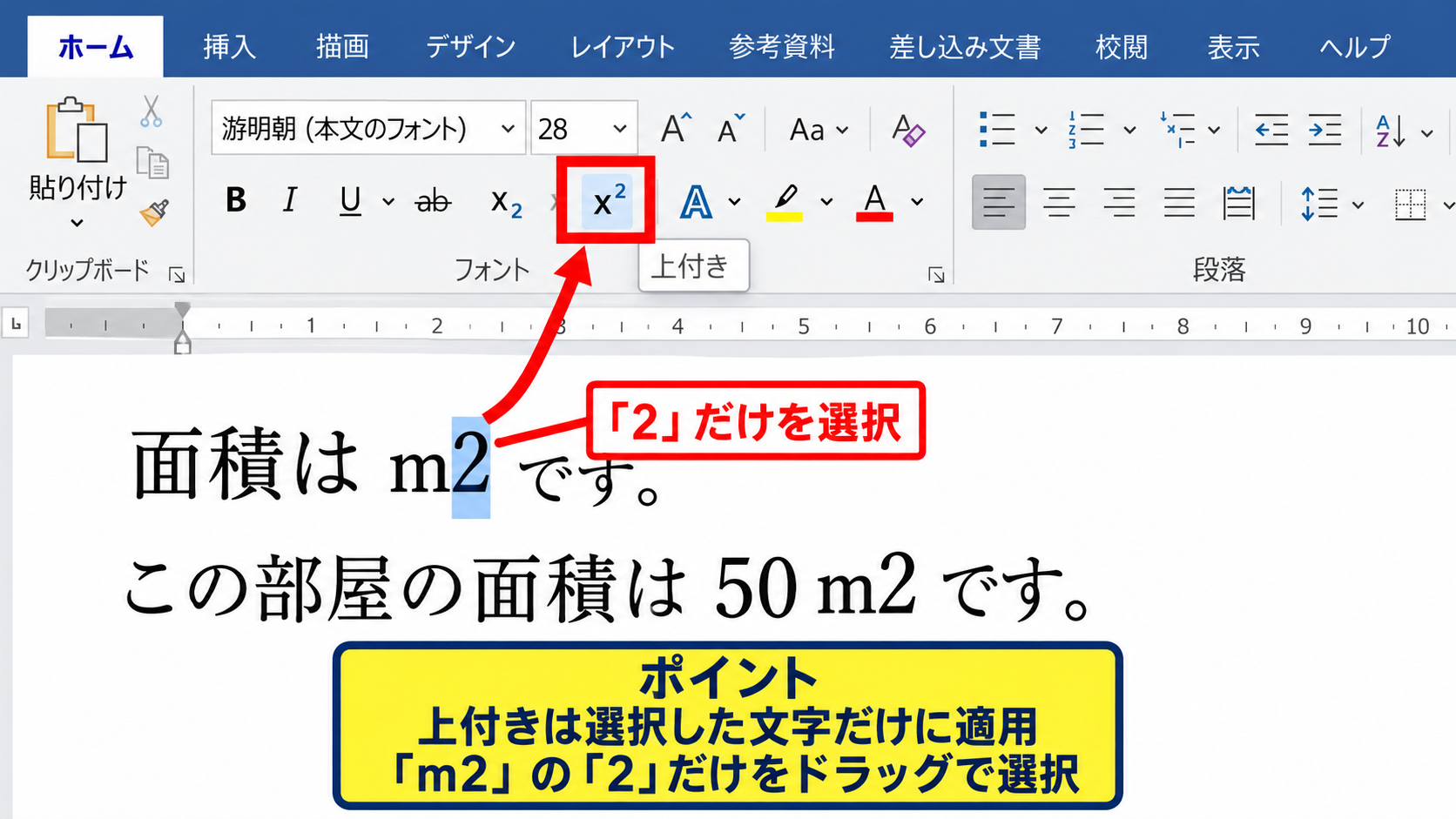This screenshot has height=819, width=1456.
Task: Toggle superscript x² formatting
Action: pyautogui.click(x=607, y=201)
